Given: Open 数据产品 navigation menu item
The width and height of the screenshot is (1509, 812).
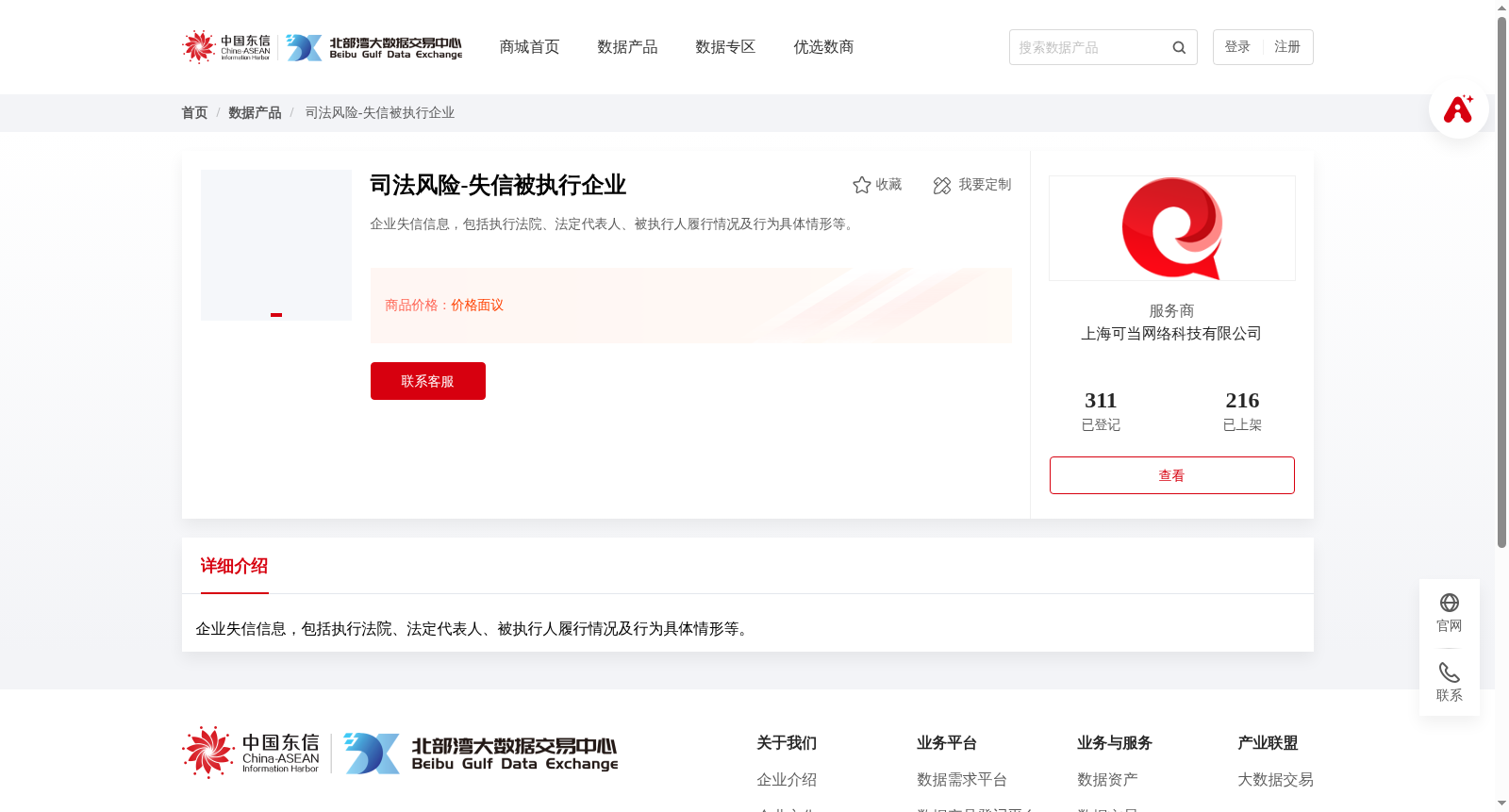Looking at the screenshot, I should coord(627,47).
